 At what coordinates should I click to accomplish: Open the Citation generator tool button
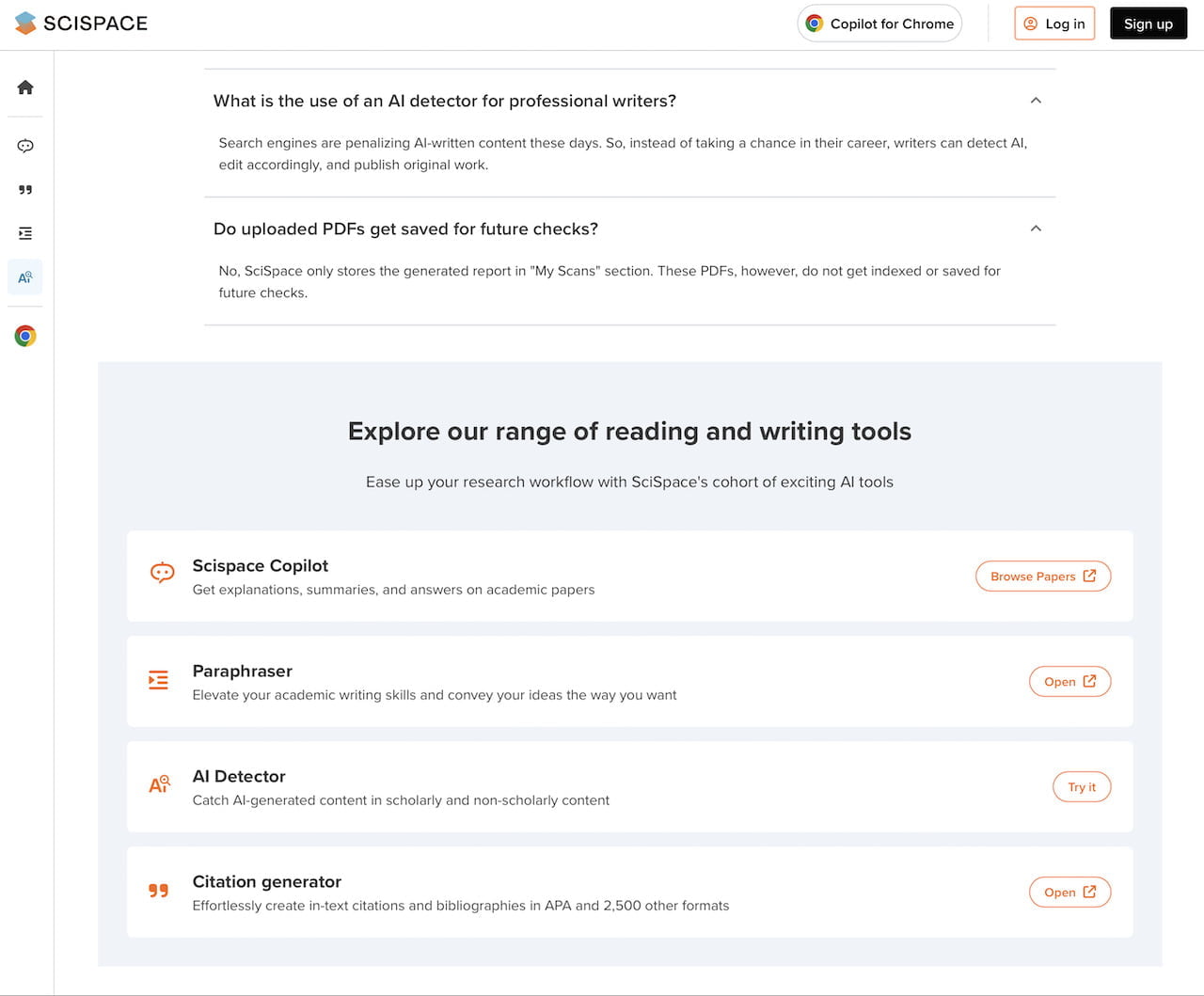click(x=1069, y=893)
